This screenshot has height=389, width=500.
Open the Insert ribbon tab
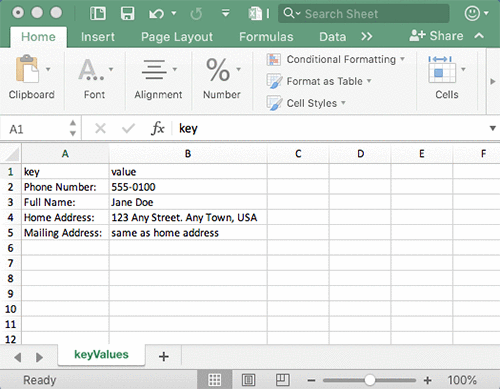coord(98,37)
